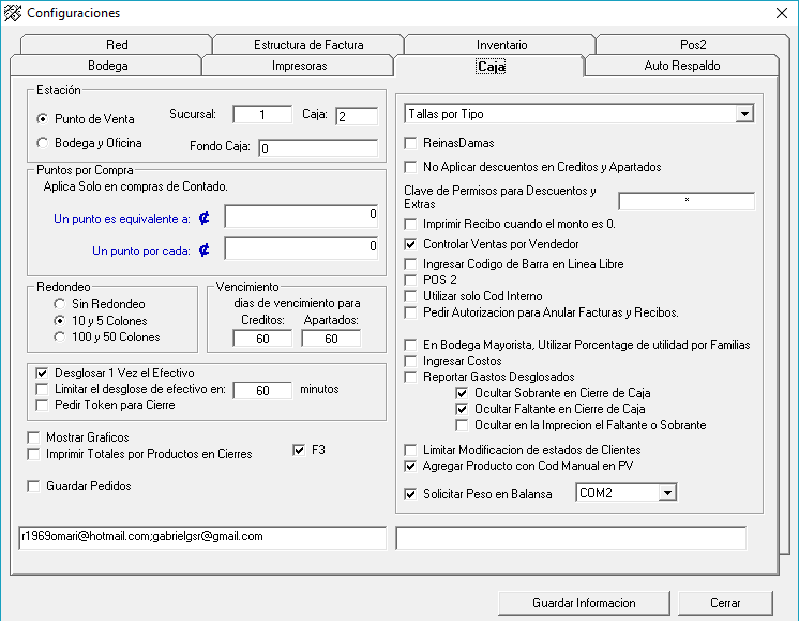
Task: Check the Guardar Pedidos option
Action: coord(36,486)
